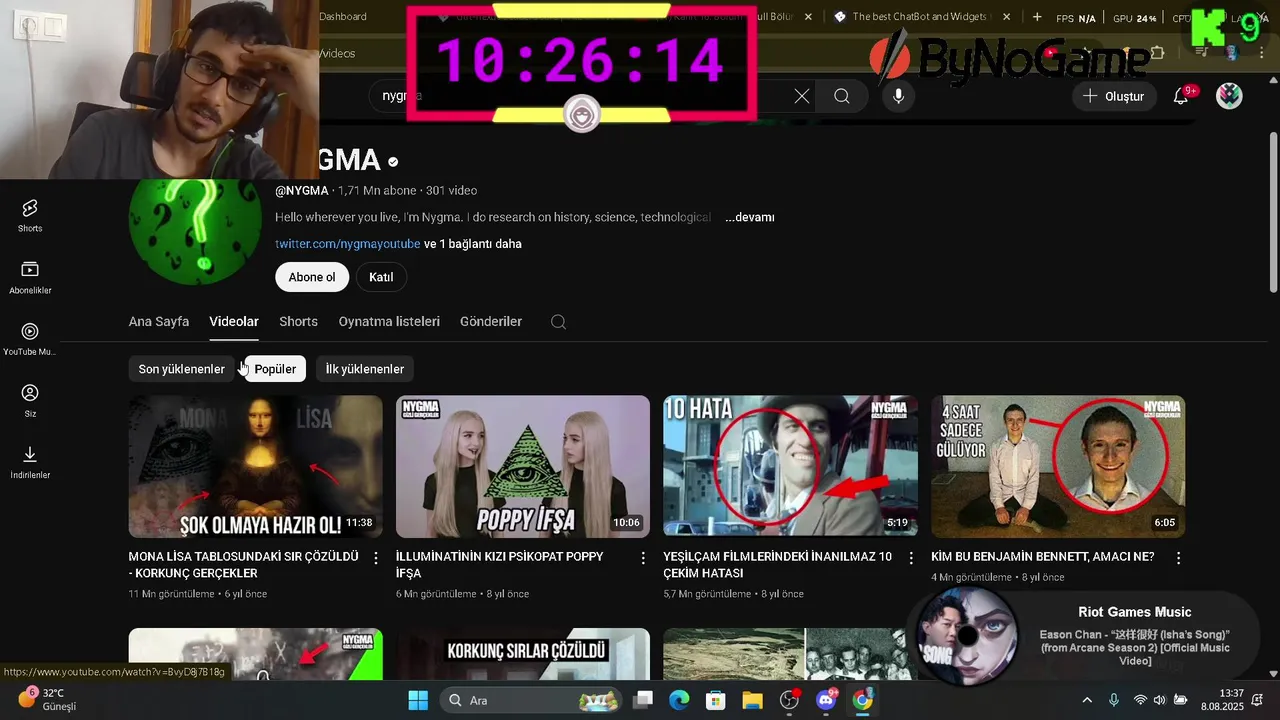Viewport: 1280px width, 720px height.
Task: Click the magnifier search button
Action: [842, 96]
